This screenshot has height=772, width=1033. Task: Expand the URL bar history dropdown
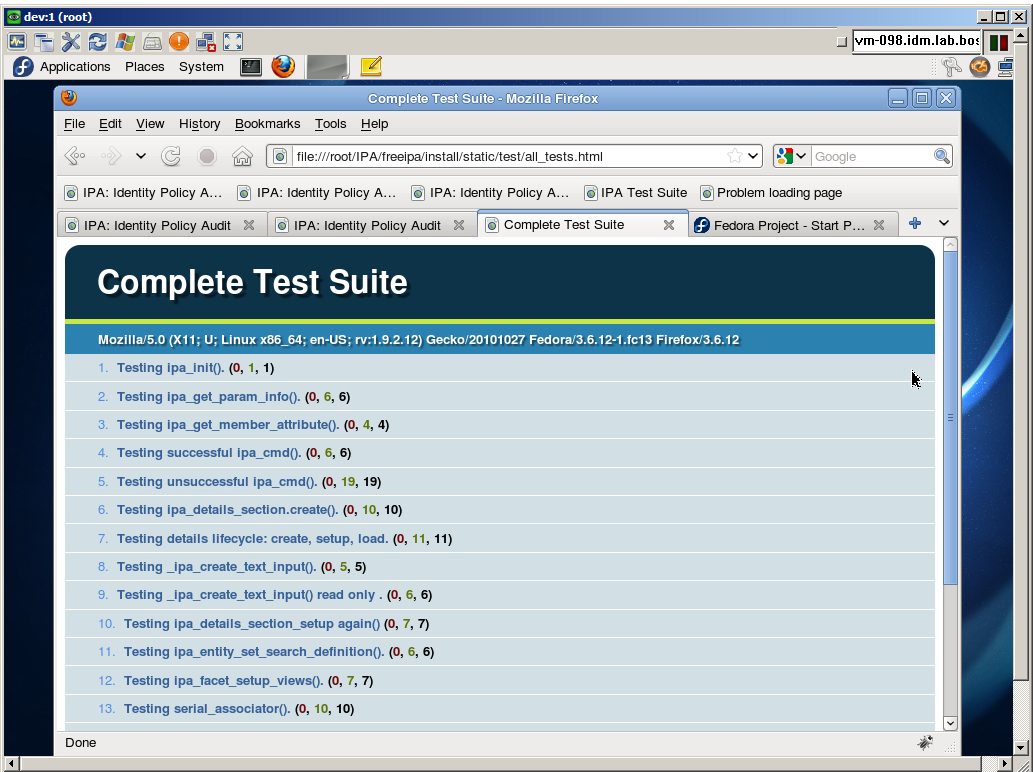coord(753,156)
